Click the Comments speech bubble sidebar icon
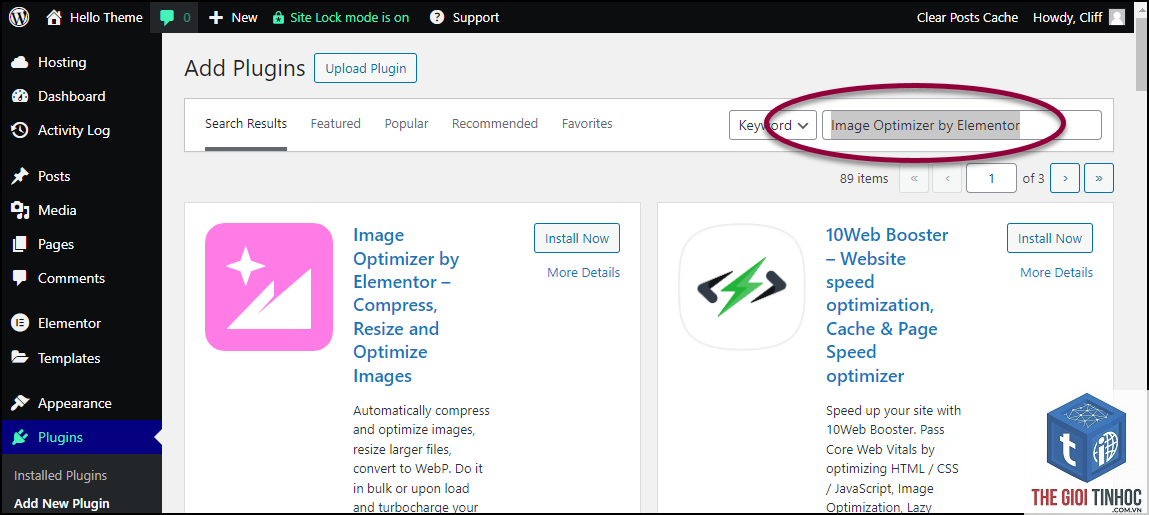Image resolution: width=1149 pixels, height=515 pixels. tap(20, 278)
